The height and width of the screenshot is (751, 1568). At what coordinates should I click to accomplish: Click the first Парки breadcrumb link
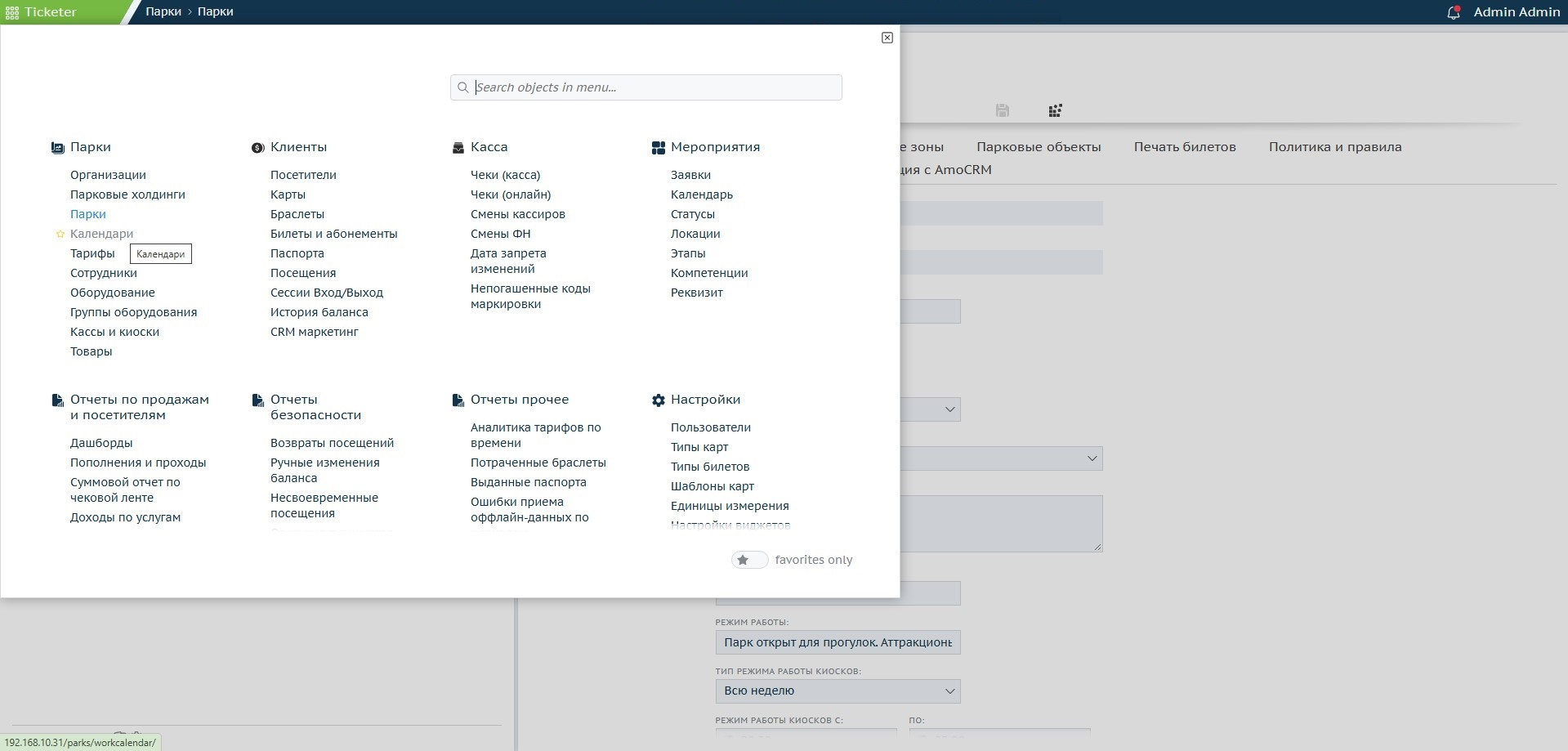pyautogui.click(x=163, y=11)
